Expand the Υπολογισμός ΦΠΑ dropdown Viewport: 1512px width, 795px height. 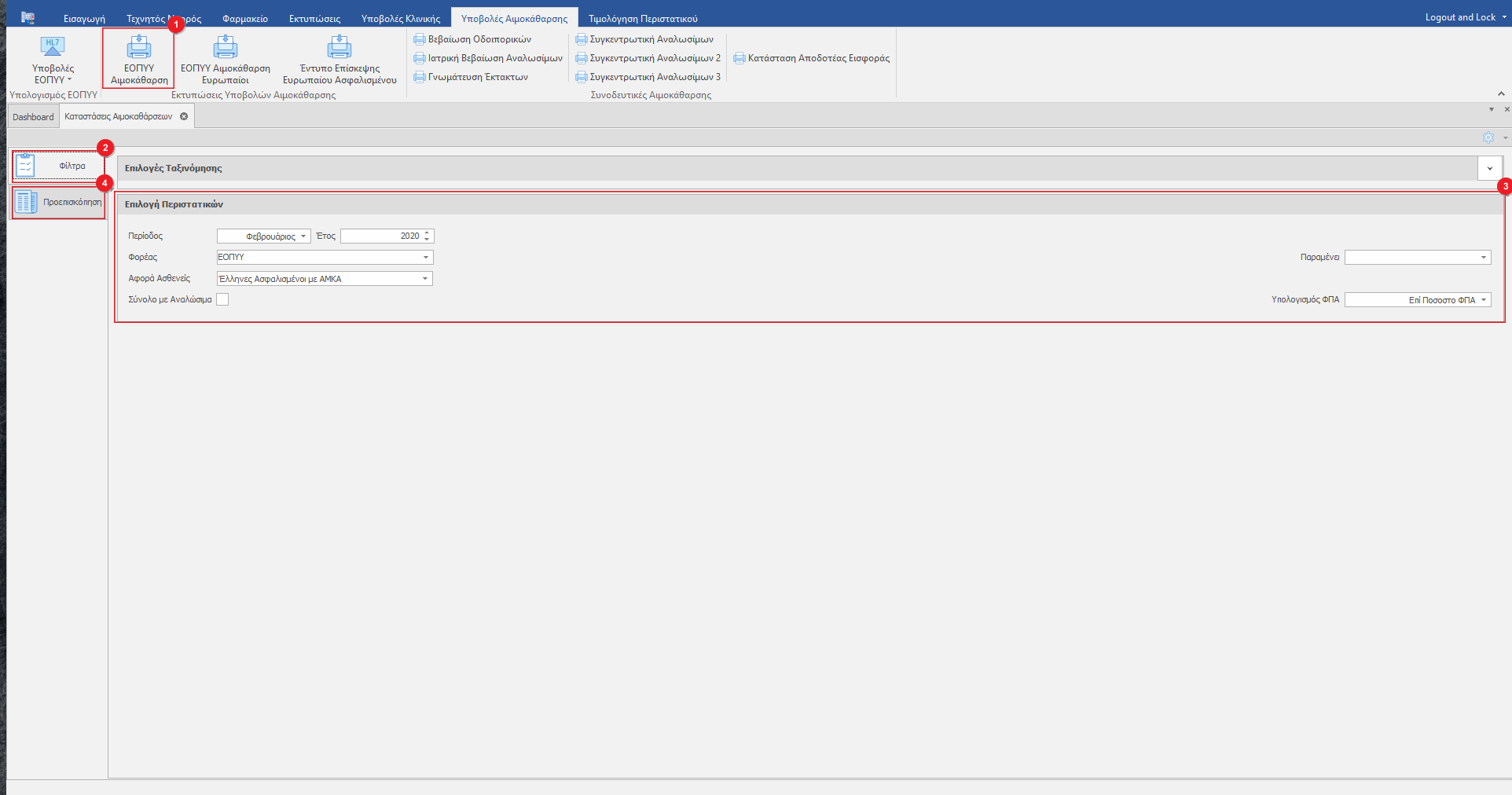pyautogui.click(x=1484, y=300)
